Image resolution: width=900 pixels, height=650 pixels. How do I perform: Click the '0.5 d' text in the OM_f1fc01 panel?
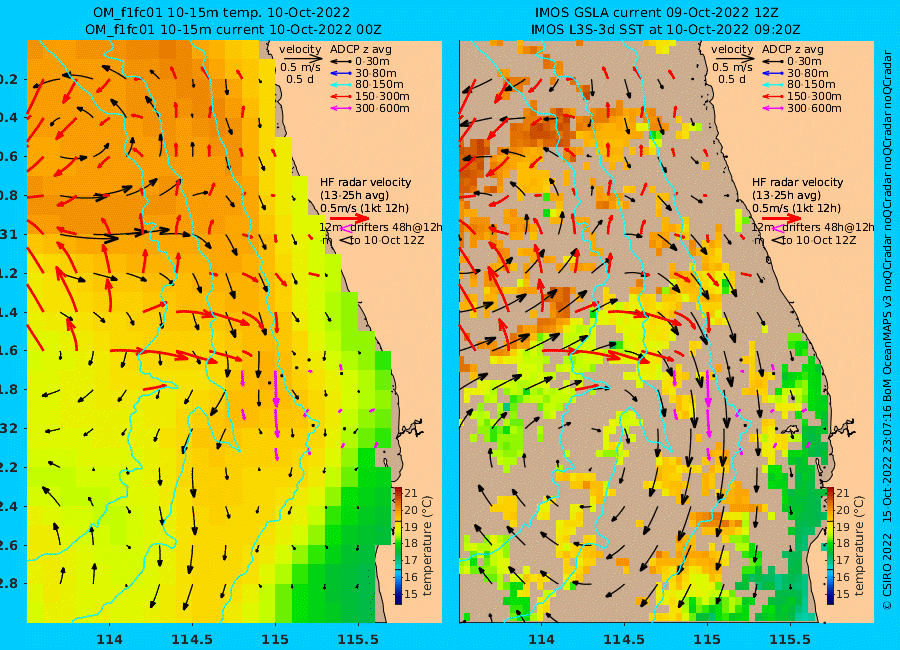point(300,79)
